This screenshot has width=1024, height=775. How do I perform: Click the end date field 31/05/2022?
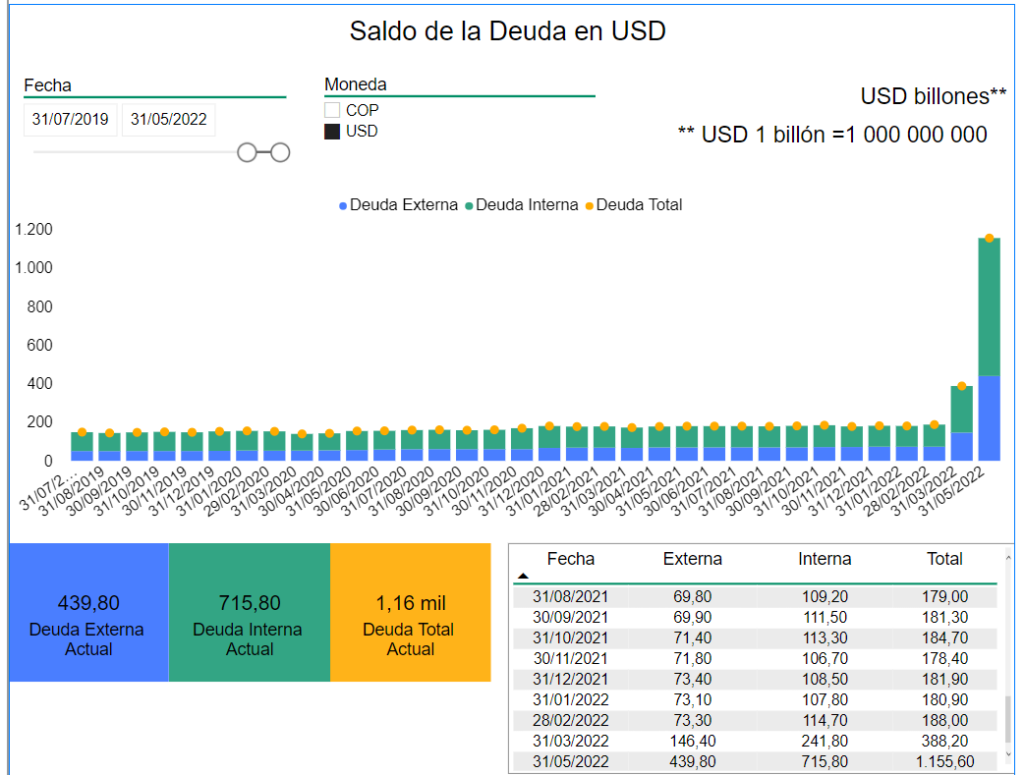pos(168,120)
